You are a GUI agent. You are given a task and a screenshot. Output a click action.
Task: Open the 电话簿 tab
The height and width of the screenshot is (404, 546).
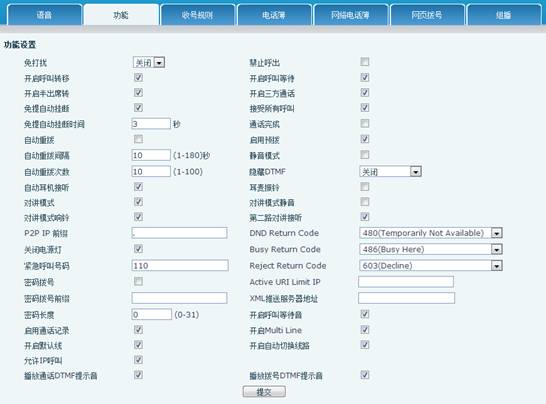(274, 15)
